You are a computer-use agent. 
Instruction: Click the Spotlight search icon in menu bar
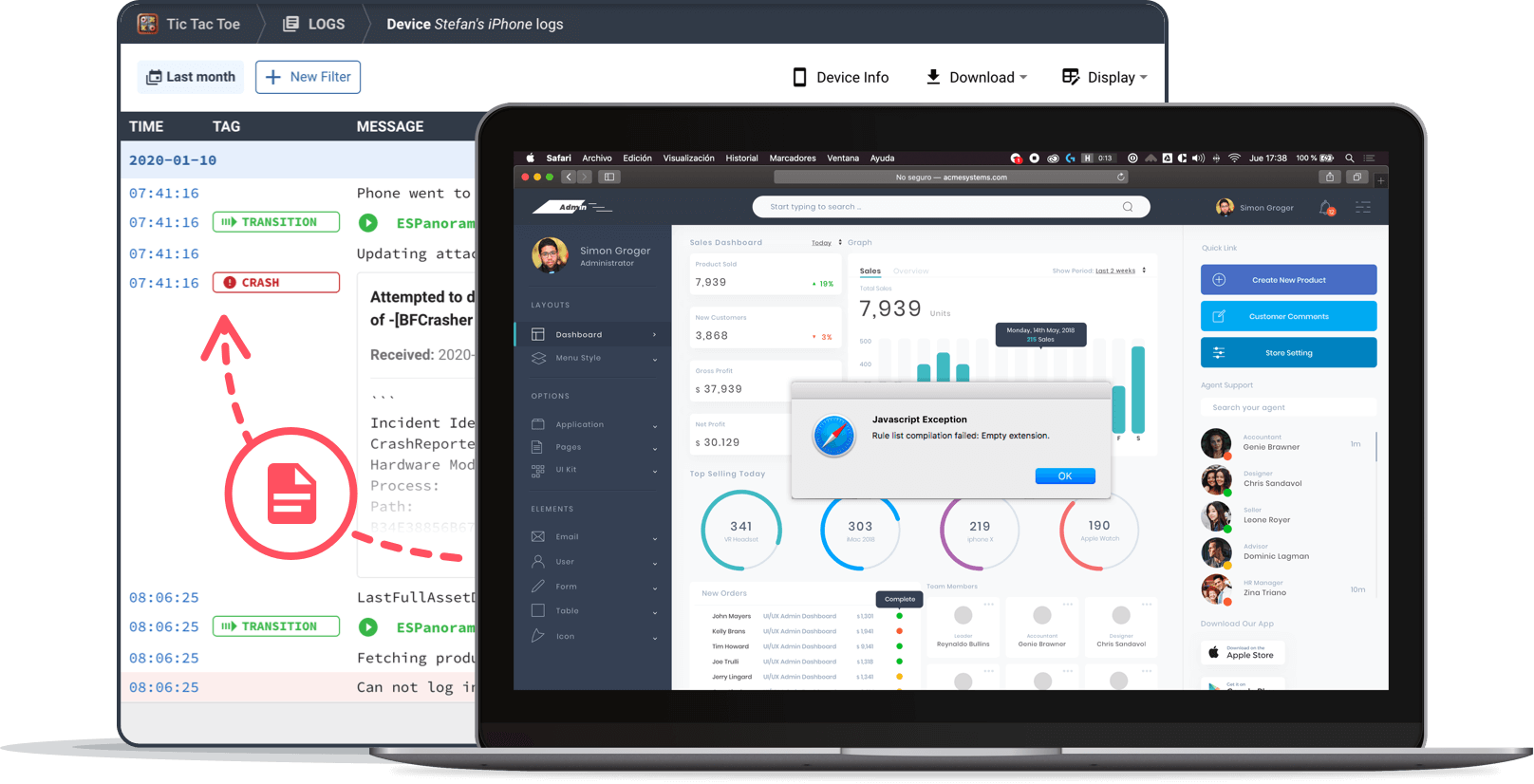pyautogui.click(x=1349, y=159)
